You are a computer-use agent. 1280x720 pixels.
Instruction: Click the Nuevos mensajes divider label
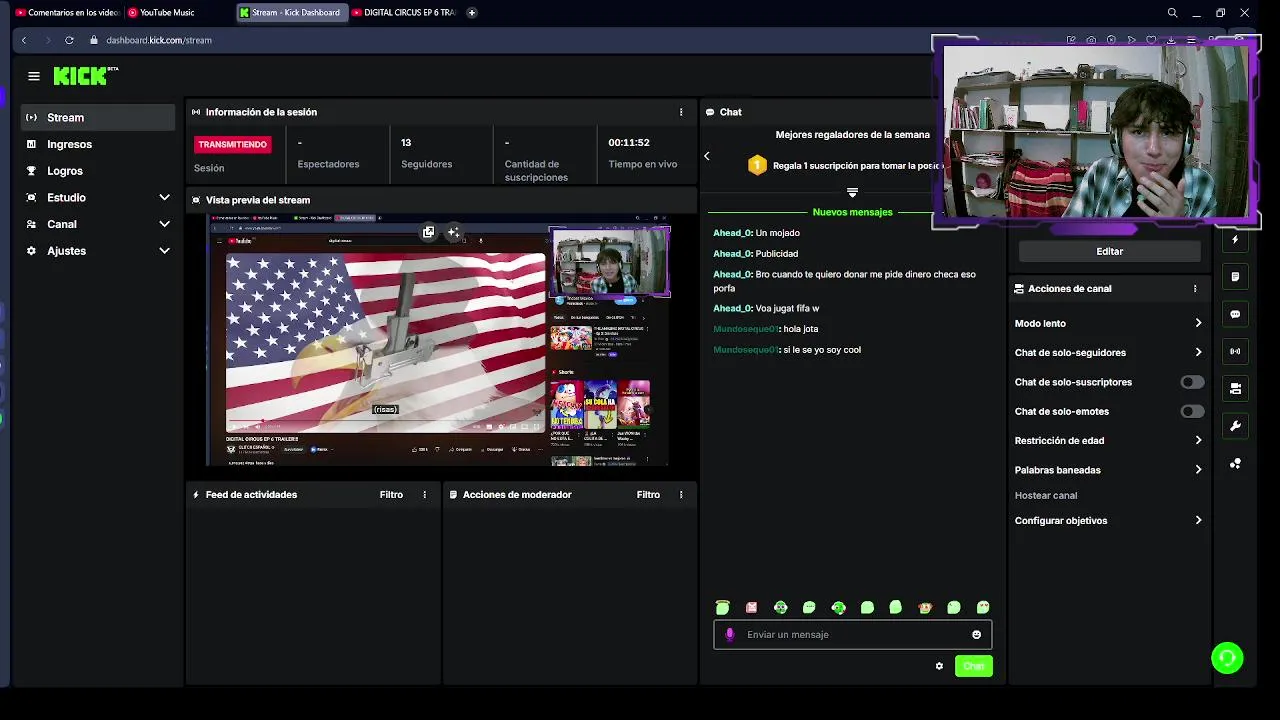(852, 212)
